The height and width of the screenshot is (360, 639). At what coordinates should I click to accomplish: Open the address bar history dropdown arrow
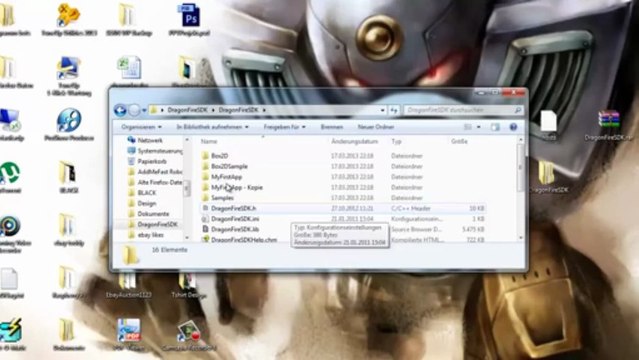tap(382, 110)
